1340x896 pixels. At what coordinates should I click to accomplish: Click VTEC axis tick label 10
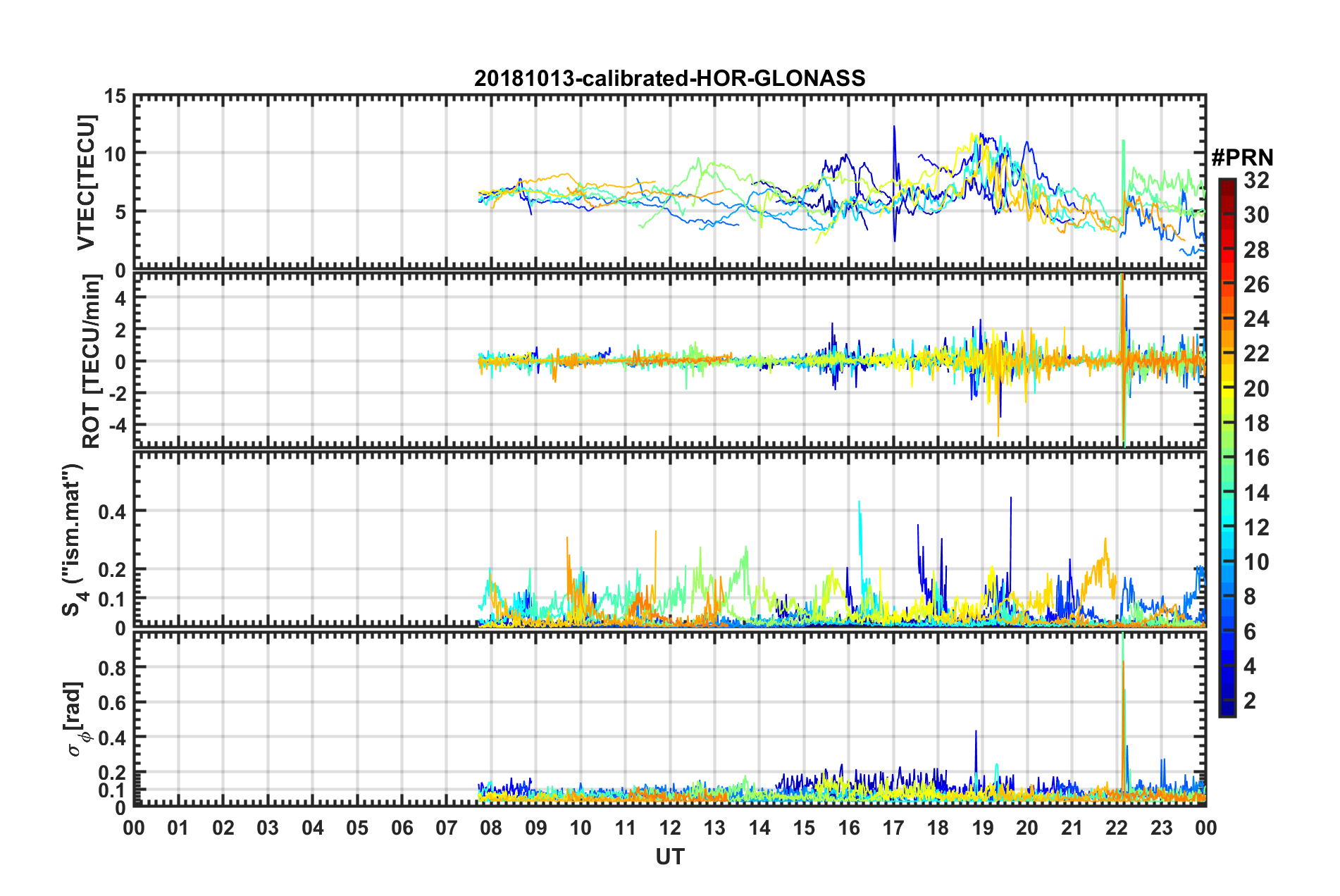[x=116, y=154]
